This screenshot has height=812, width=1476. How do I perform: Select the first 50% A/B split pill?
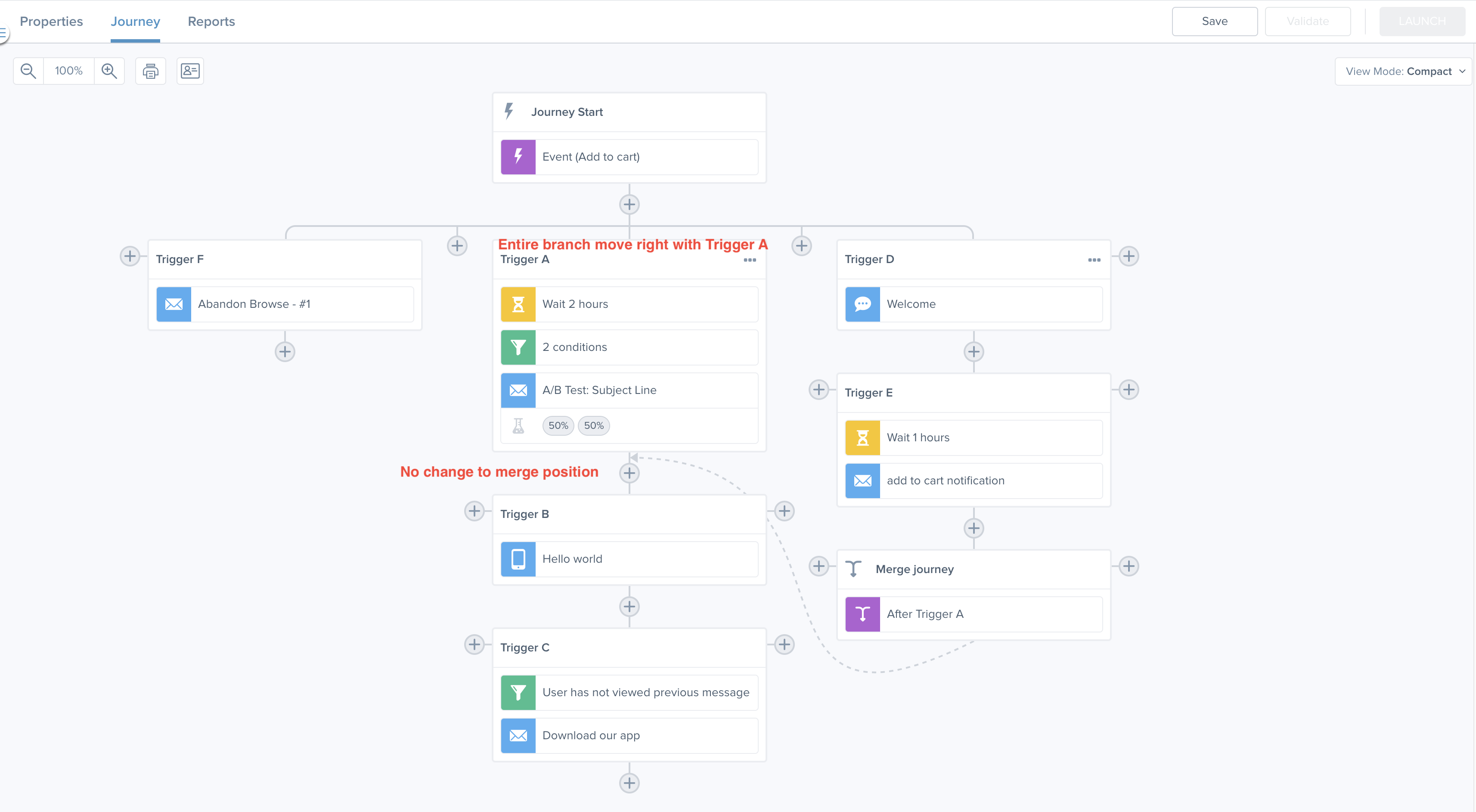point(558,426)
